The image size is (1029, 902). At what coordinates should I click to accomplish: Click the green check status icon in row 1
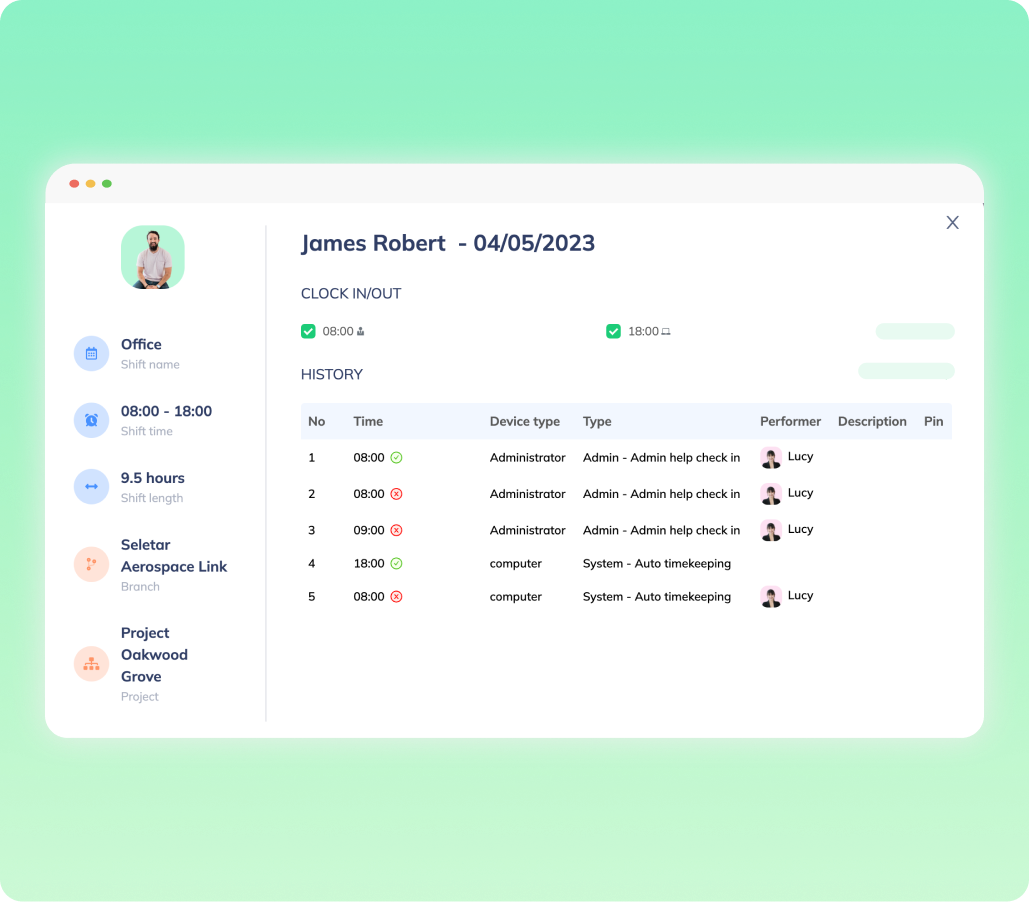[x=396, y=457]
